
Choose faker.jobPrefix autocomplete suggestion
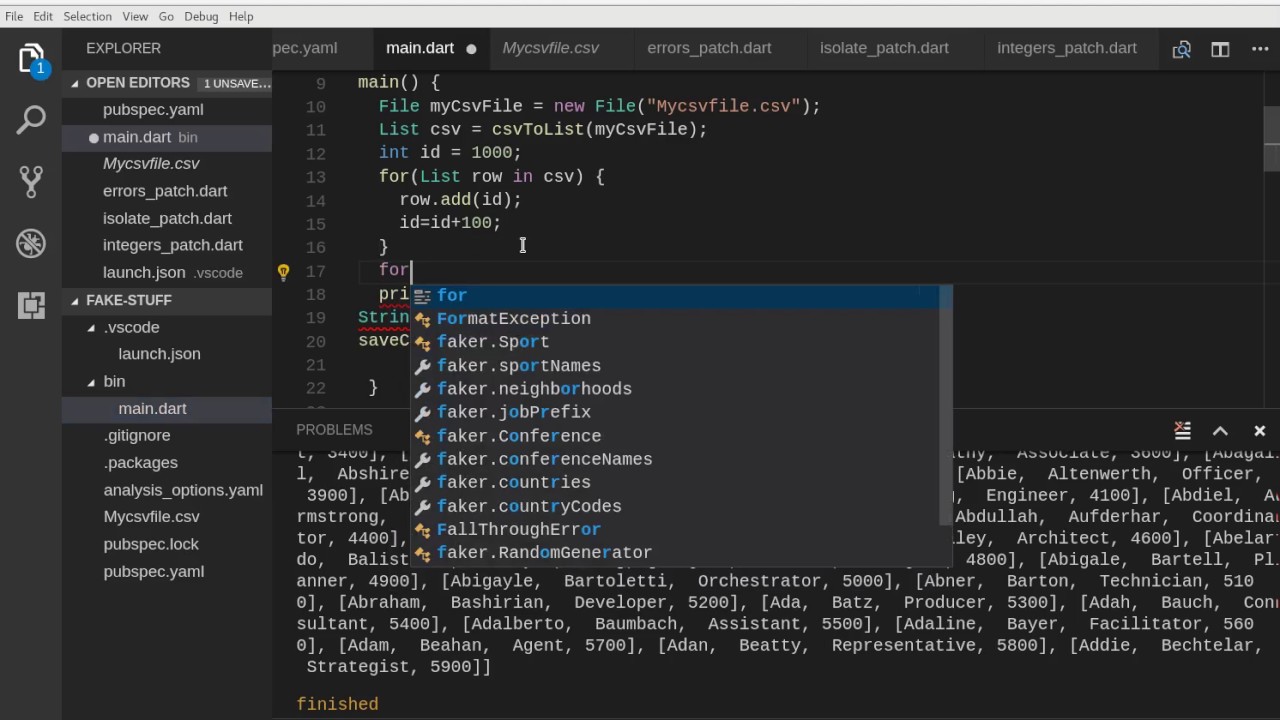click(x=675, y=412)
